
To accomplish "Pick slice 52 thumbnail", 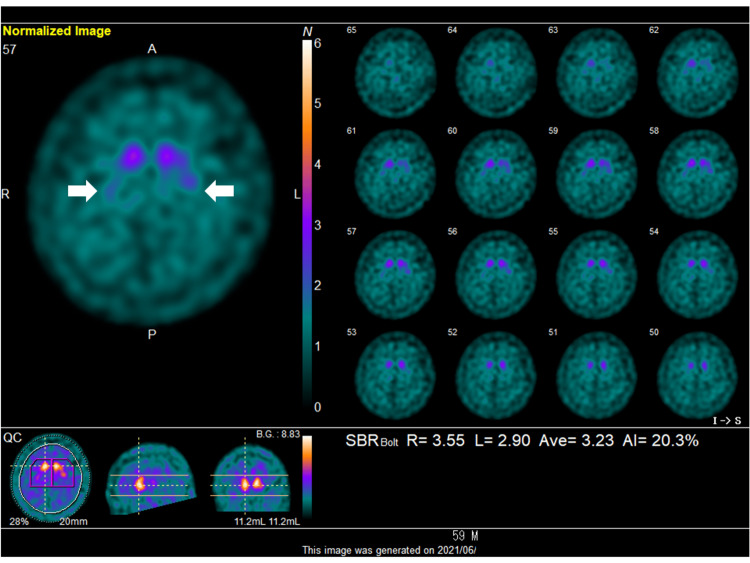I will pyautogui.click(x=496, y=375).
